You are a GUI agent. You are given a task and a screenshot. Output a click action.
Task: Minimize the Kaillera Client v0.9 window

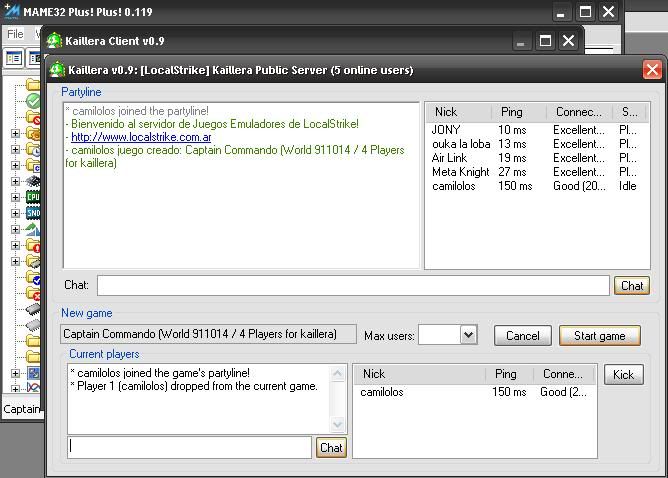520,41
